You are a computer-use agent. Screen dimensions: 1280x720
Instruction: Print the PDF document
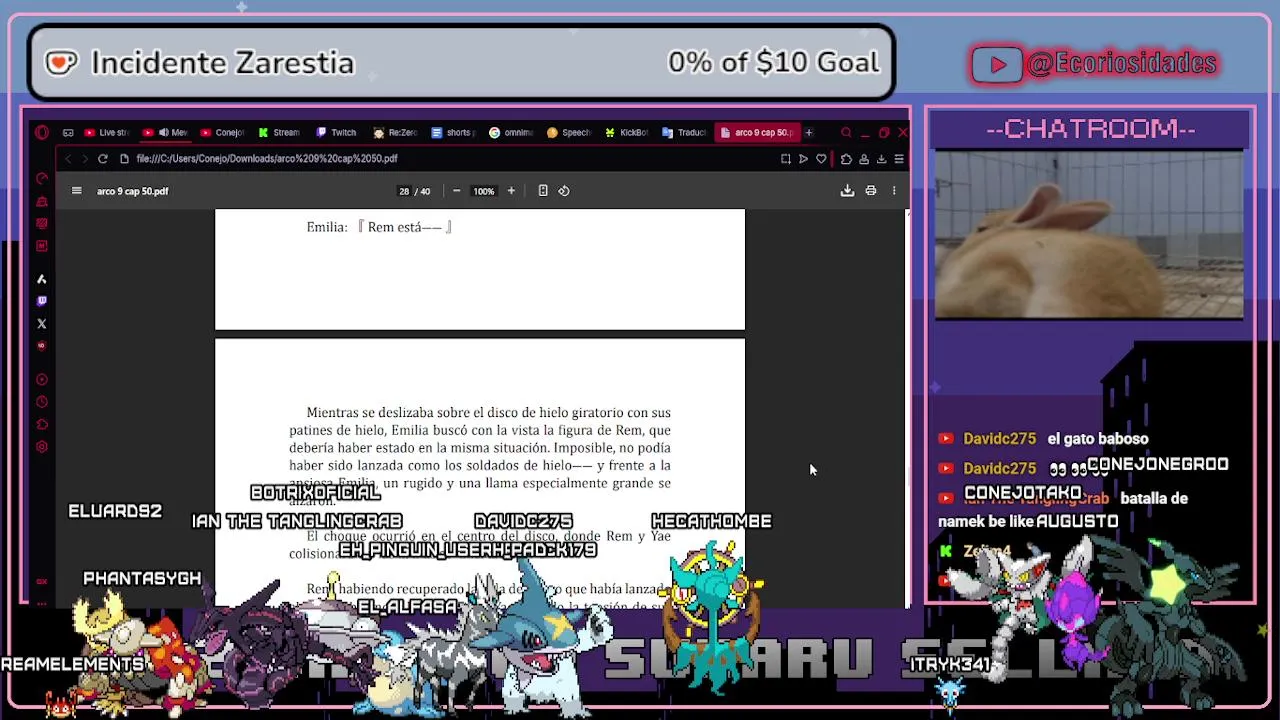coord(871,191)
